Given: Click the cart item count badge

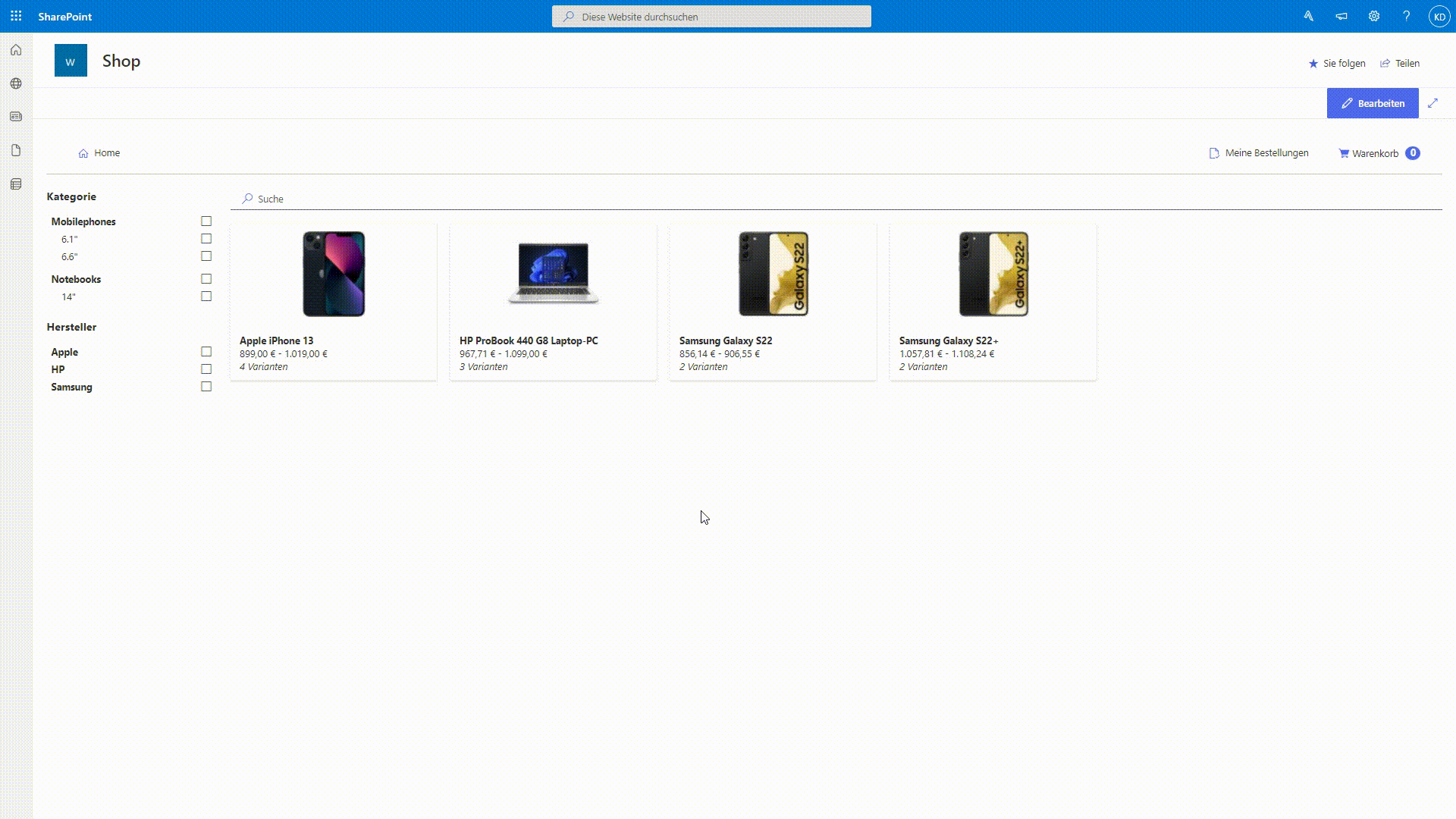Looking at the screenshot, I should pos(1413,153).
